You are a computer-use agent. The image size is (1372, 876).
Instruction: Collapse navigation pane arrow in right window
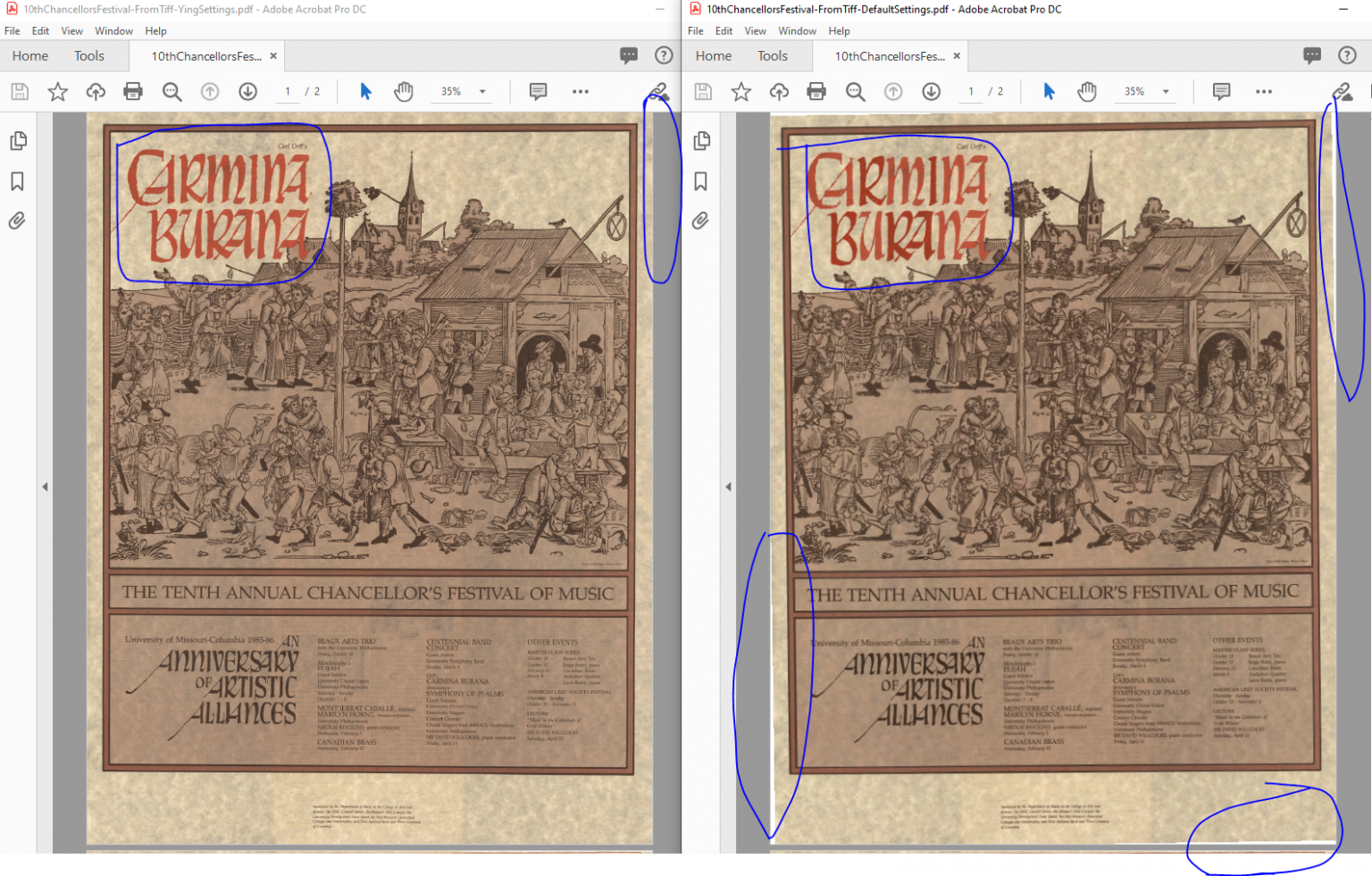click(x=728, y=487)
